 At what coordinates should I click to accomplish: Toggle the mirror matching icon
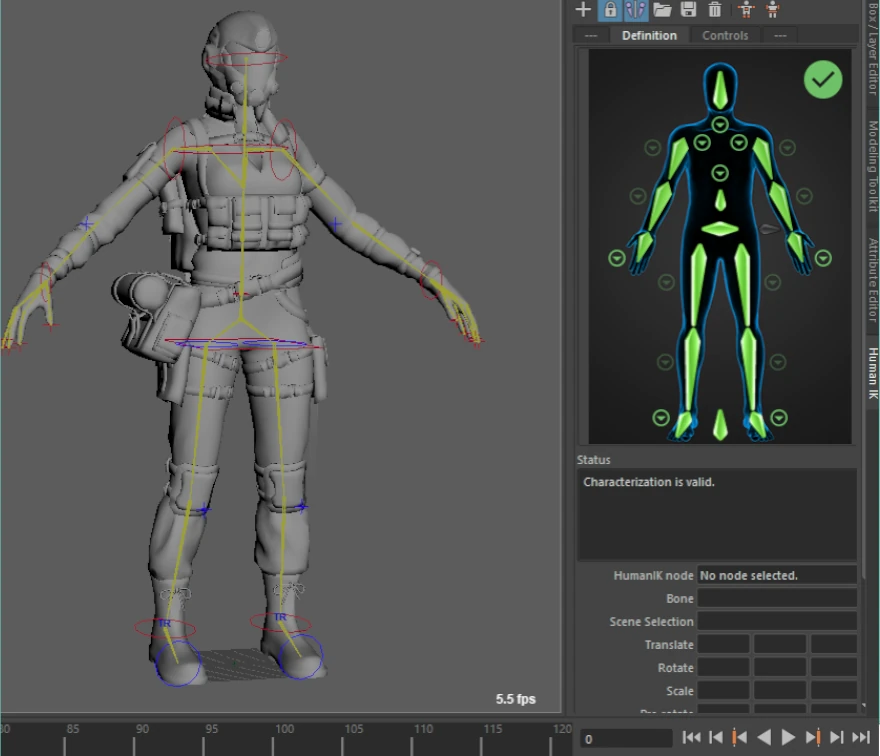pyautogui.click(x=636, y=10)
